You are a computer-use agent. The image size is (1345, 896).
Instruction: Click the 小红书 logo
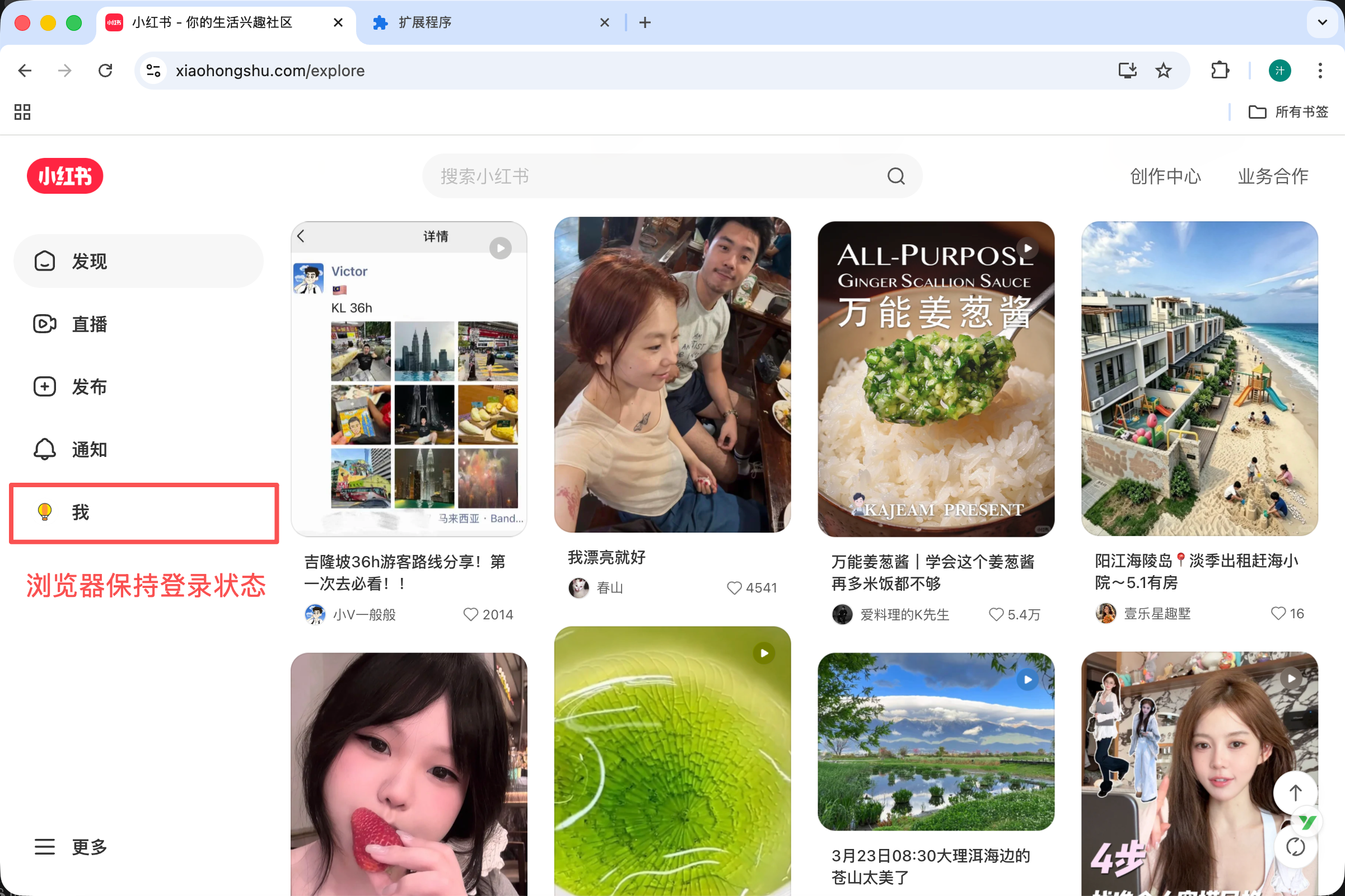coord(64,175)
